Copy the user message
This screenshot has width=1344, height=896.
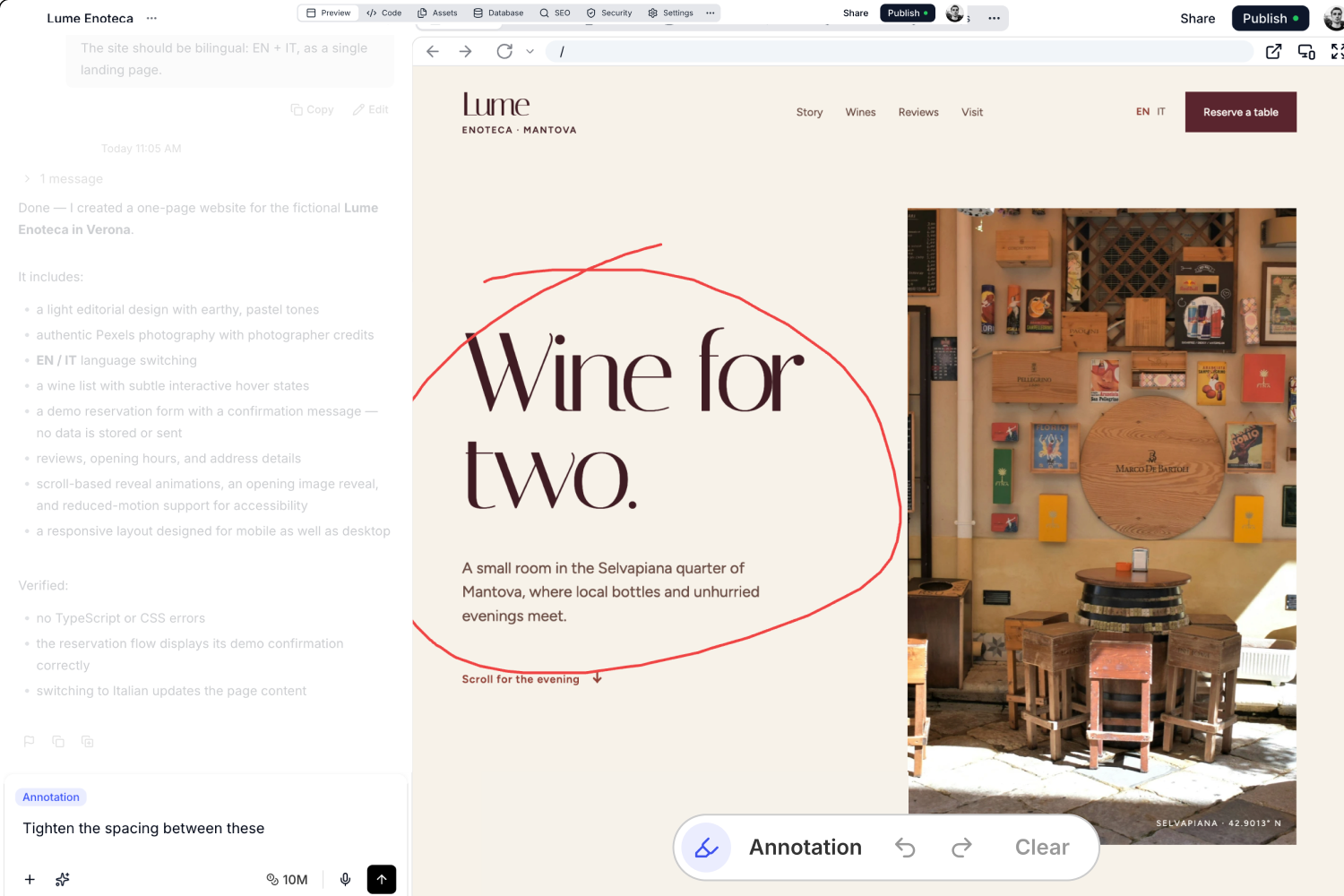[x=312, y=109]
